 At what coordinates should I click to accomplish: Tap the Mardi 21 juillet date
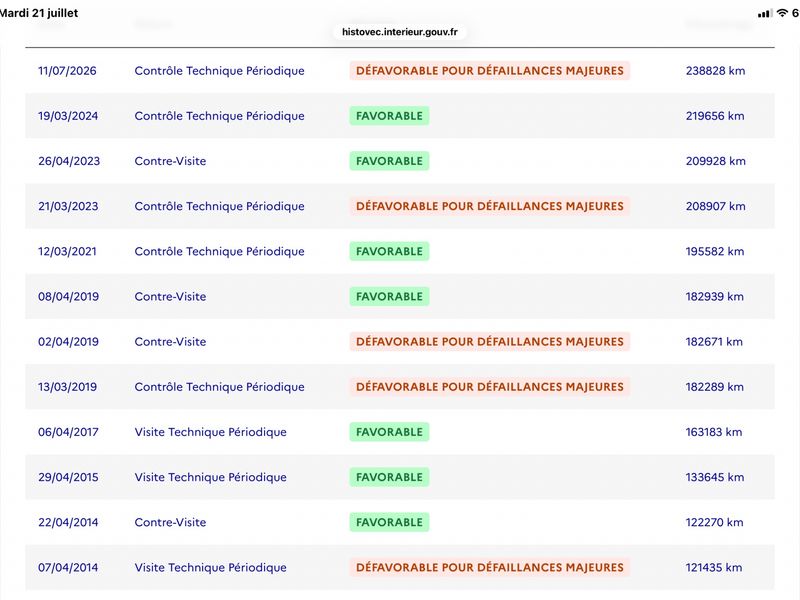coord(39,13)
